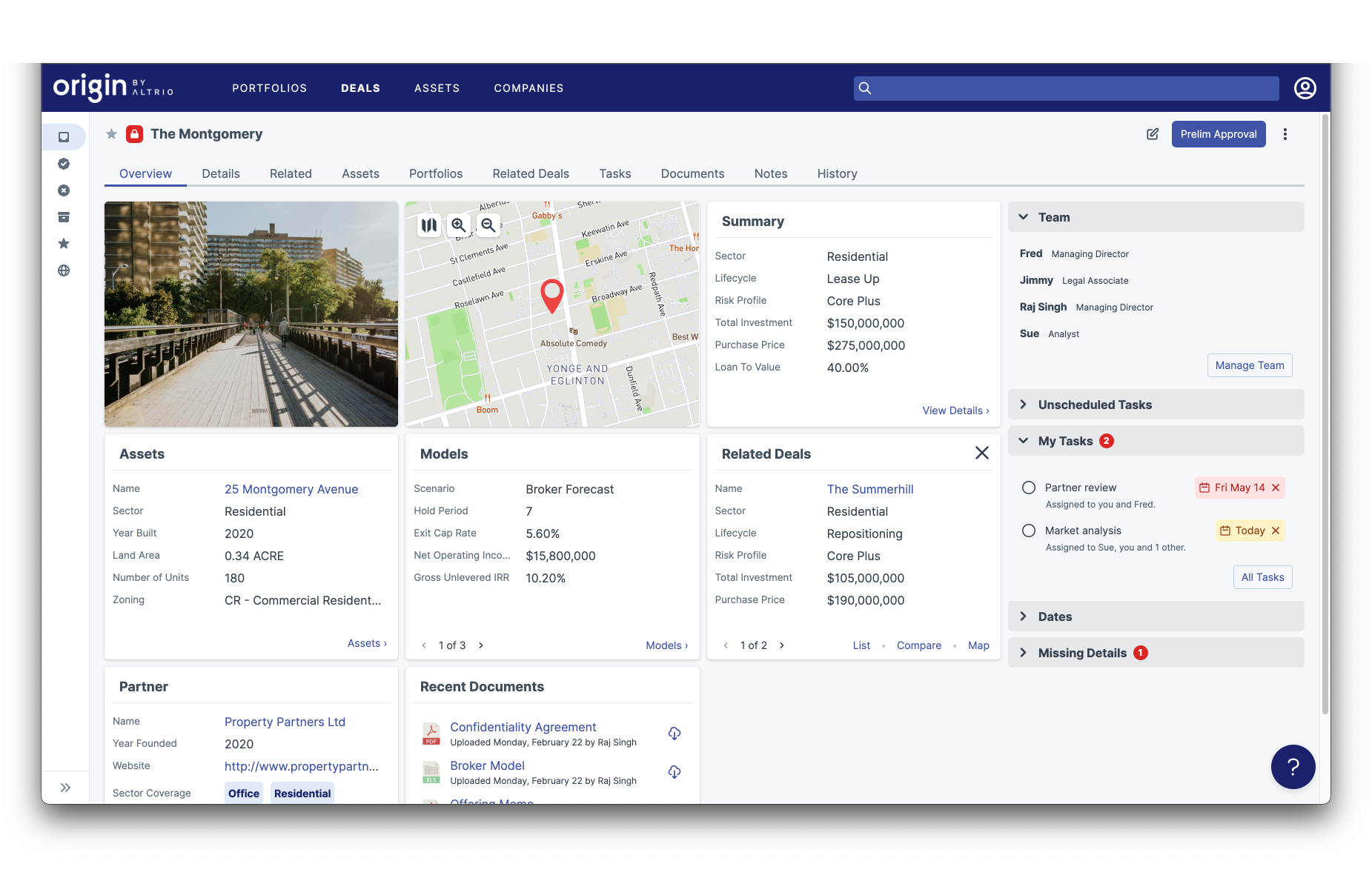This screenshot has height=881, width=1372.
Task: Open the archive box sidebar icon
Action: tap(64, 217)
